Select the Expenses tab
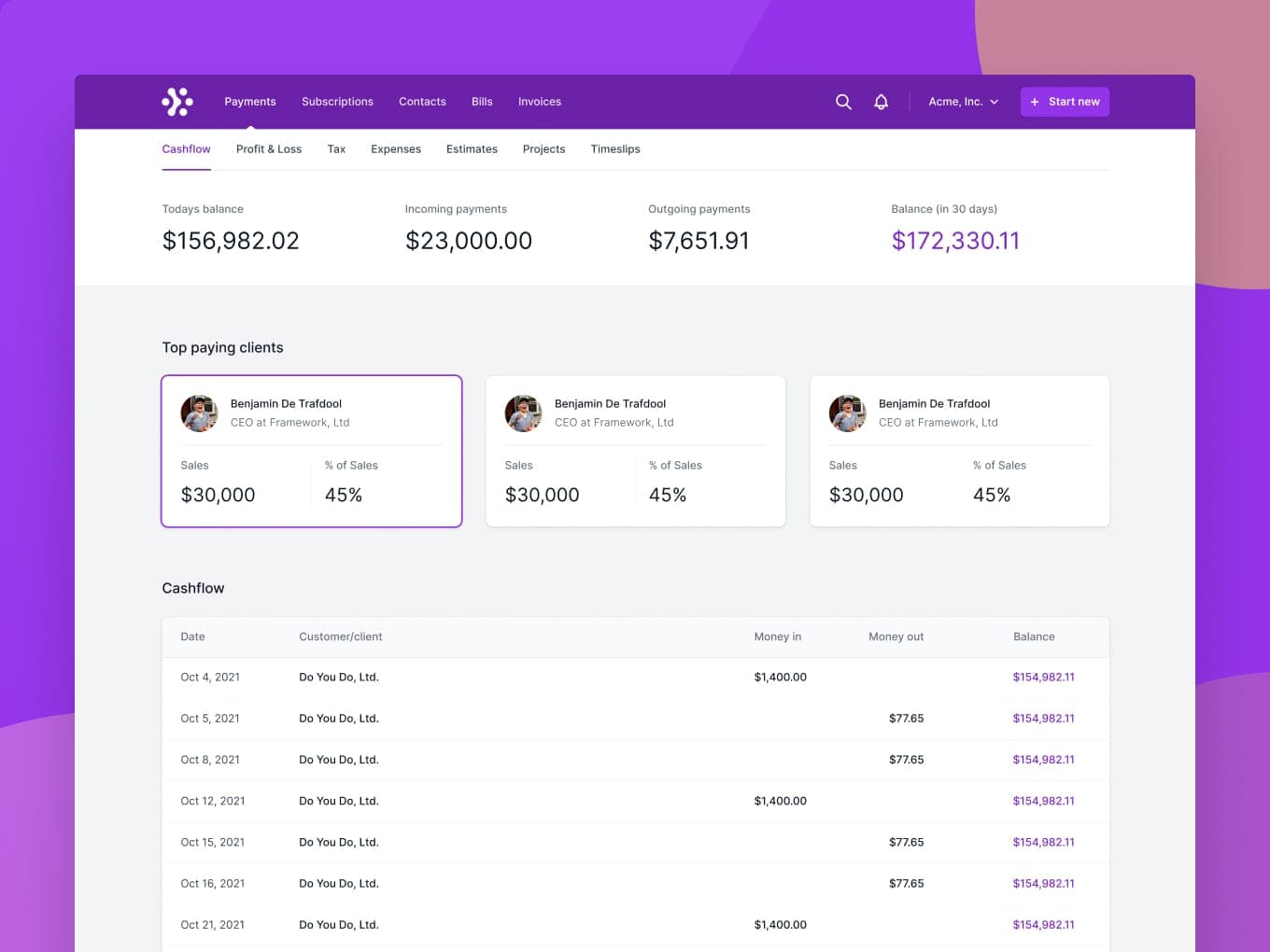This screenshot has height=952, width=1270. point(396,149)
